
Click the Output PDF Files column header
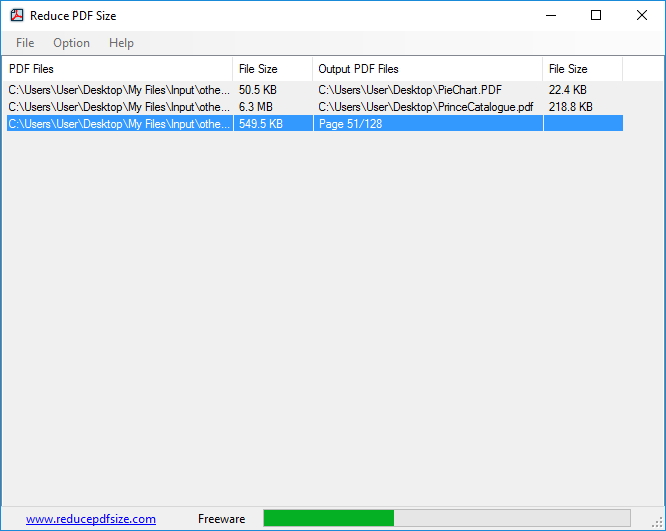click(x=428, y=69)
